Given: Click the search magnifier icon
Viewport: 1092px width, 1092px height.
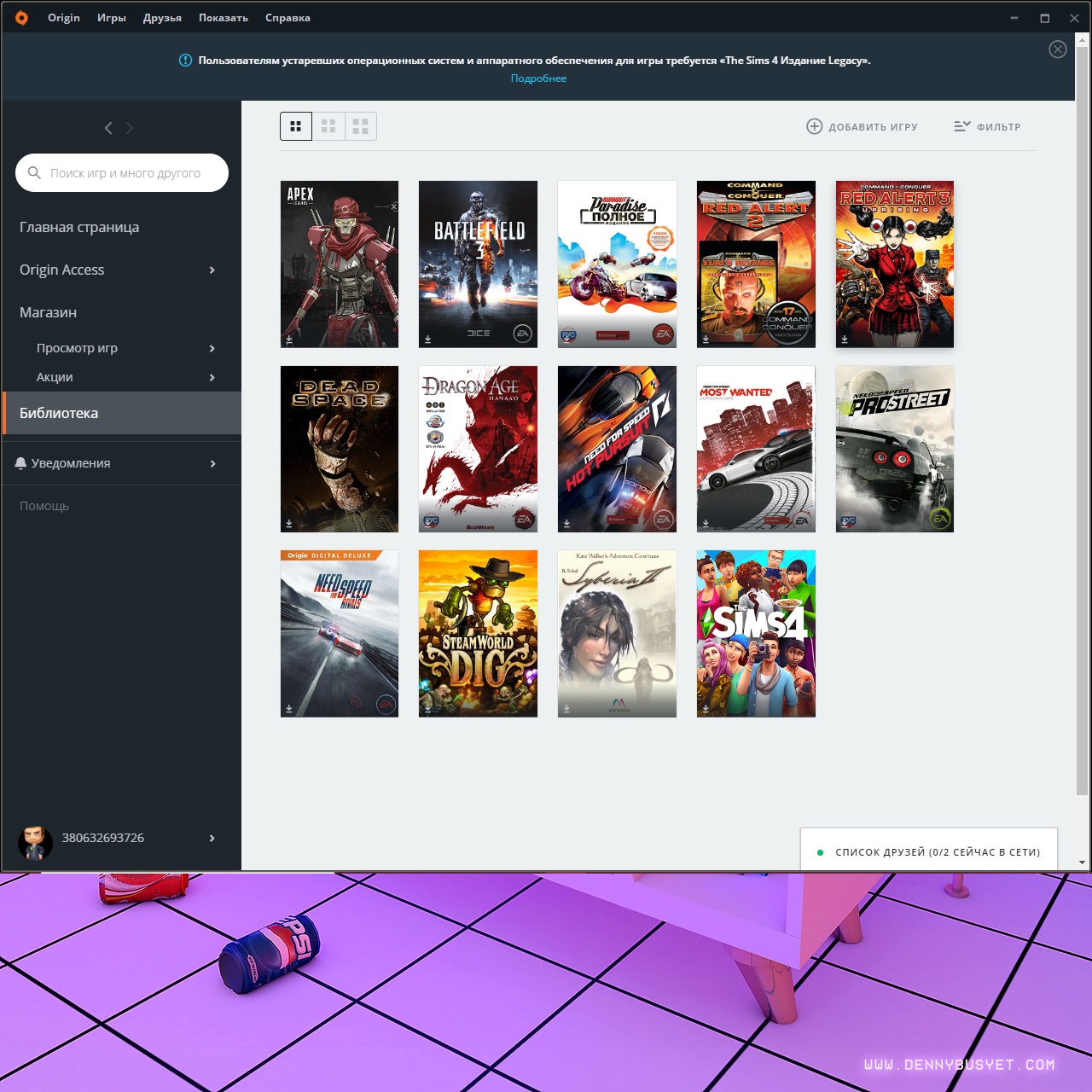Looking at the screenshot, I should click(34, 173).
